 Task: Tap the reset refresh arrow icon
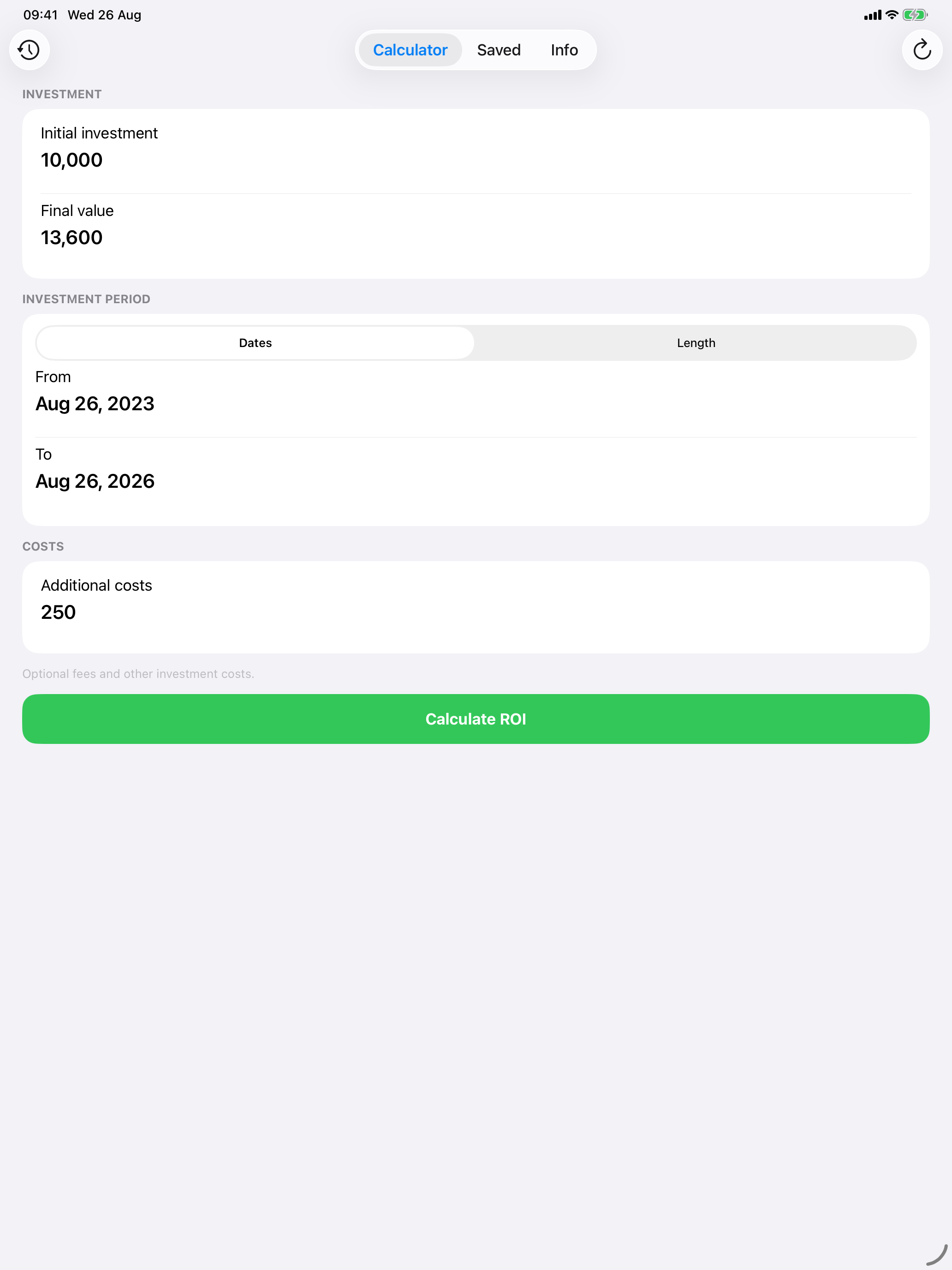click(922, 50)
